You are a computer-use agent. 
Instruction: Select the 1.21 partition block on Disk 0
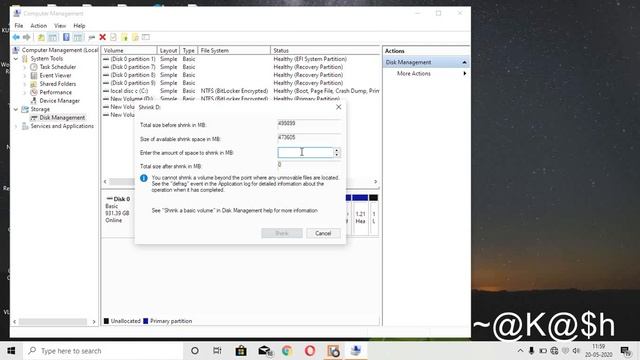[x=360, y=215]
